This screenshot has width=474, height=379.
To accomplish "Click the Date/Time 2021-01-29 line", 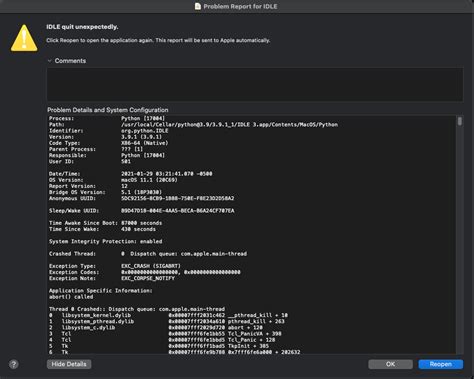I will point(130,174).
